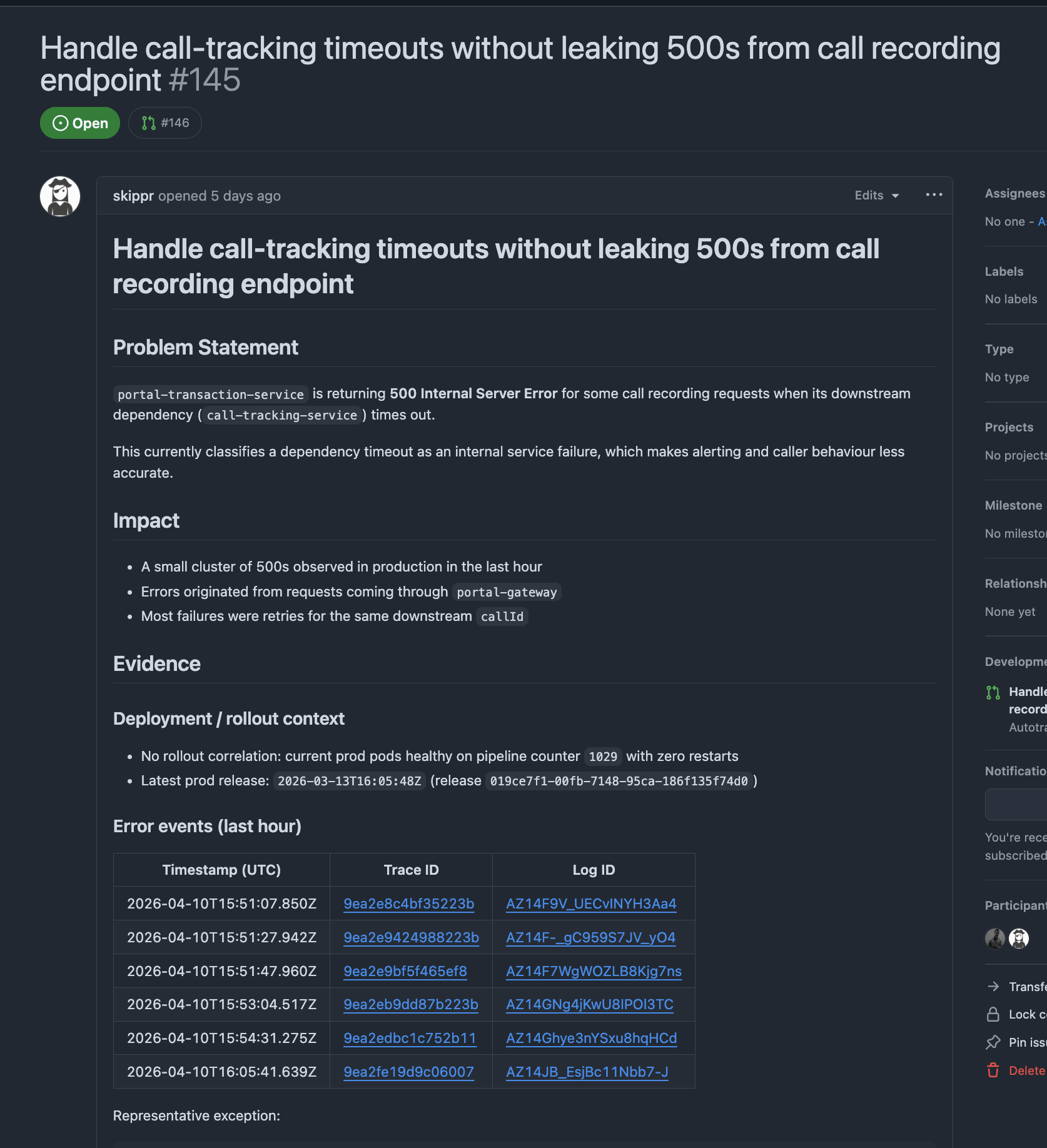
Task: Click the Pin issue pushpin icon
Action: pyautogui.click(x=993, y=1042)
